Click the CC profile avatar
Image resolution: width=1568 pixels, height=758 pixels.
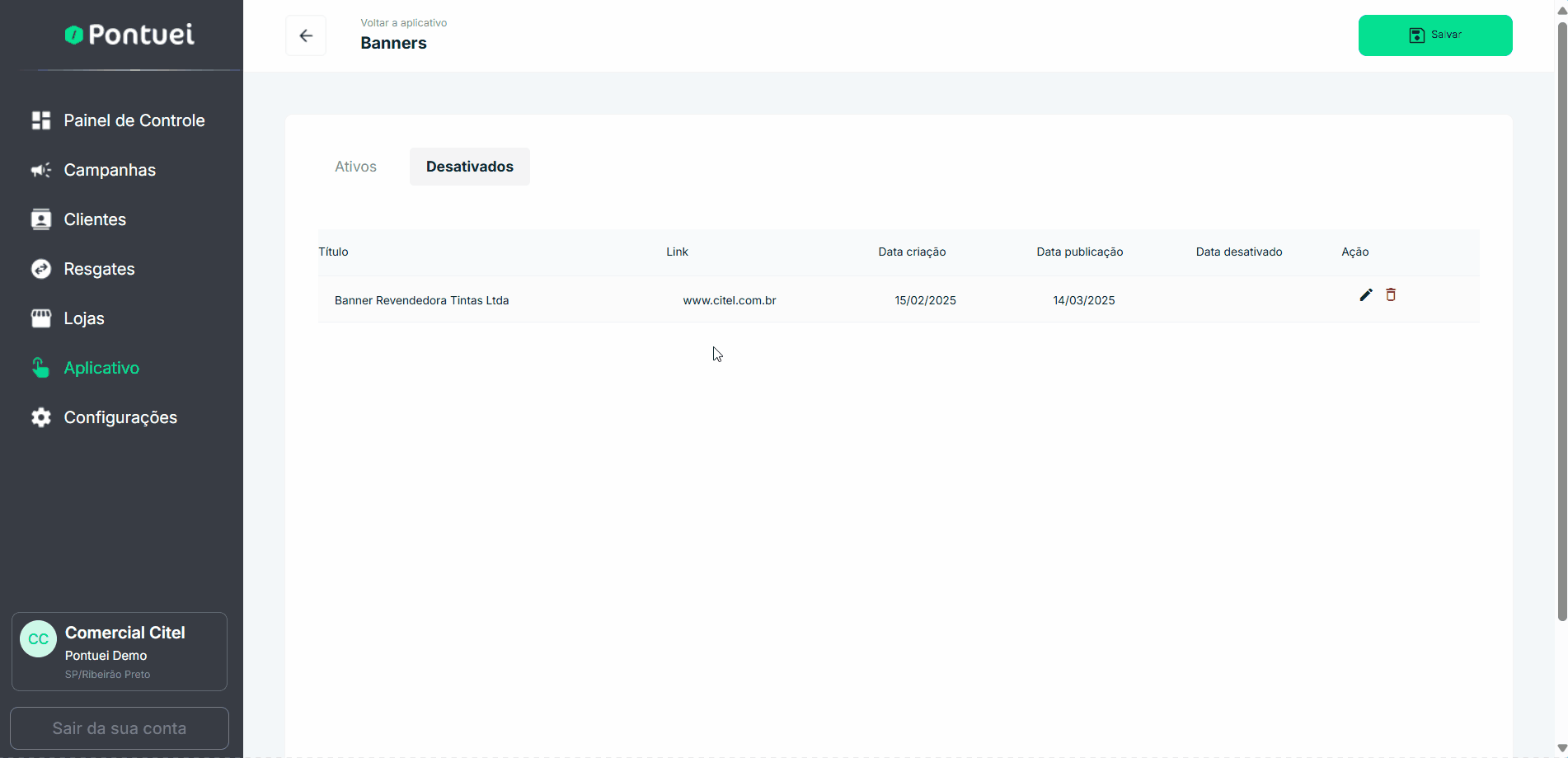pos(38,639)
